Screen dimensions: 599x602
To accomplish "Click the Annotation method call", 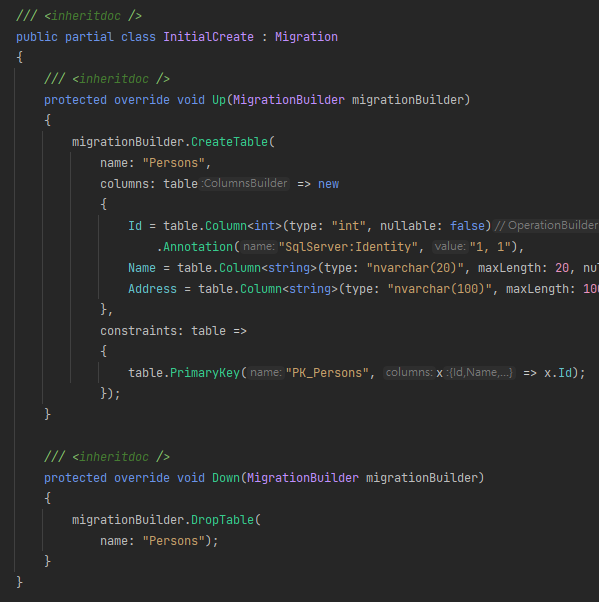I will point(198,246).
